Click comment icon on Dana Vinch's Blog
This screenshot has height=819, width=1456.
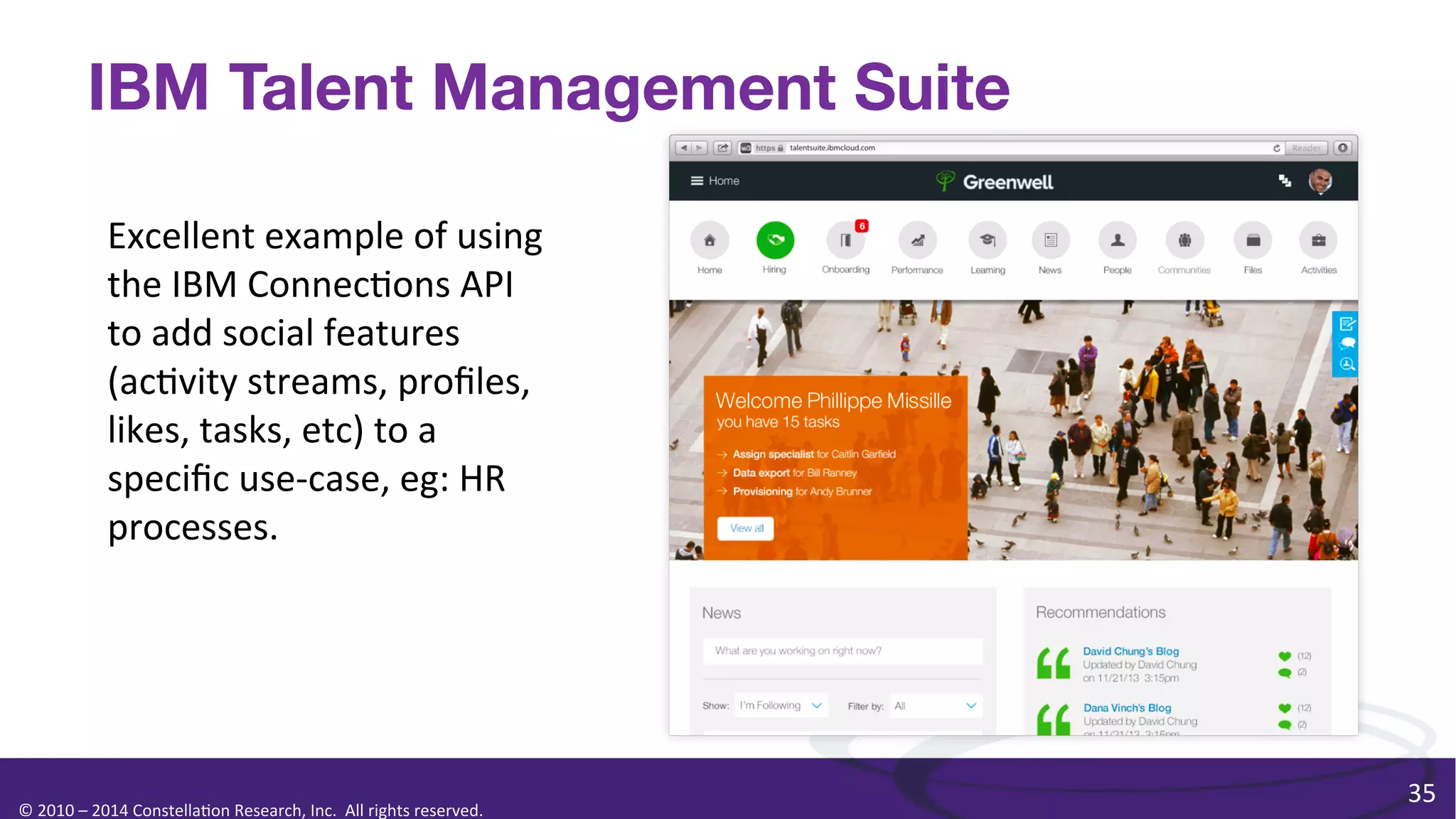click(1284, 724)
